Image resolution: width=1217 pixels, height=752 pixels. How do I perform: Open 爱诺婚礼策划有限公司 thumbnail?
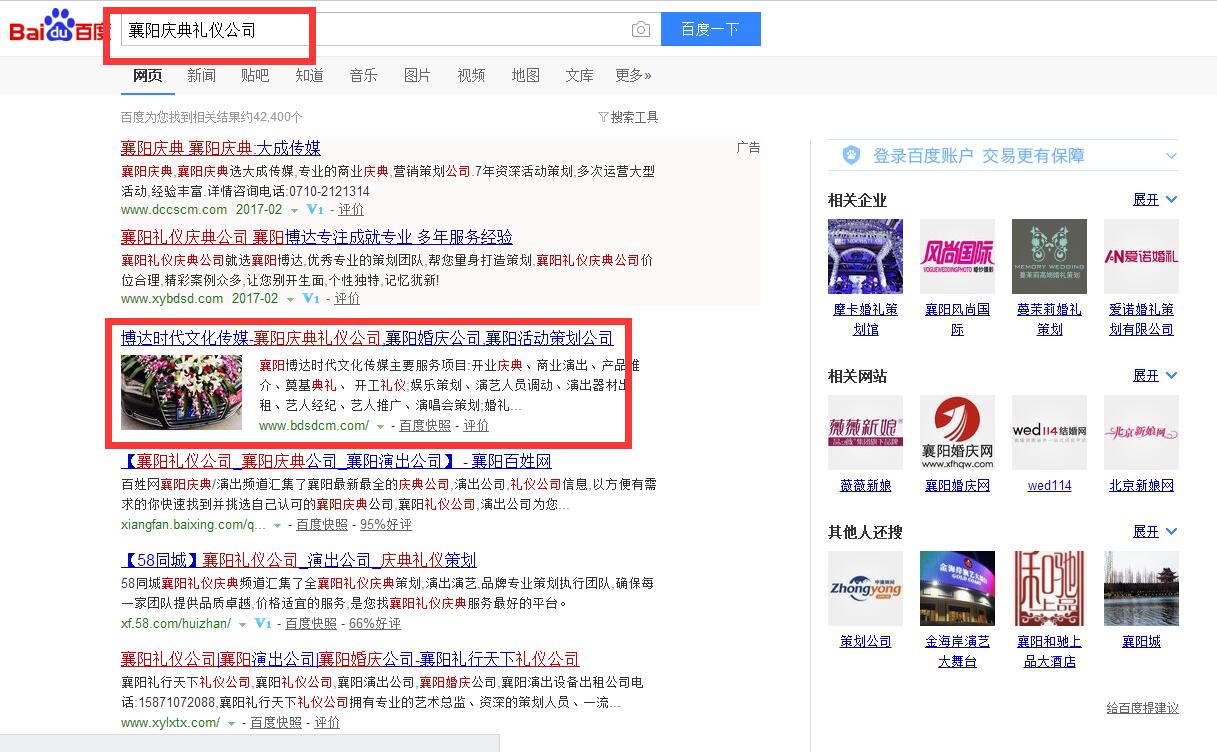click(x=1141, y=256)
